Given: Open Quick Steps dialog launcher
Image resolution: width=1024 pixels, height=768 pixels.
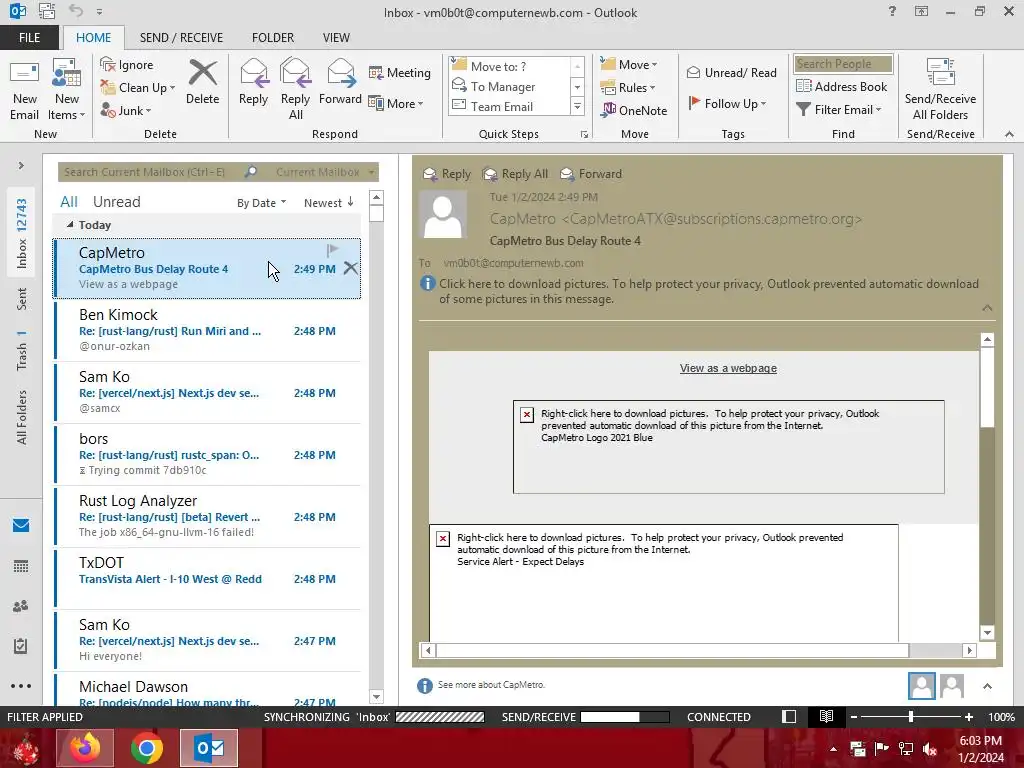Looking at the screenshot, I should point(584,135).
